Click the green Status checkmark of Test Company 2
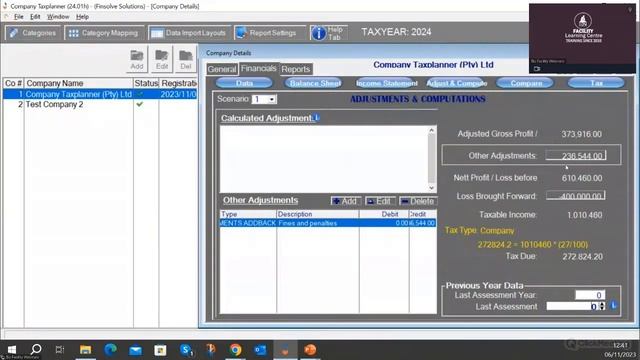640x360 pixels. (x=140, y=104)
